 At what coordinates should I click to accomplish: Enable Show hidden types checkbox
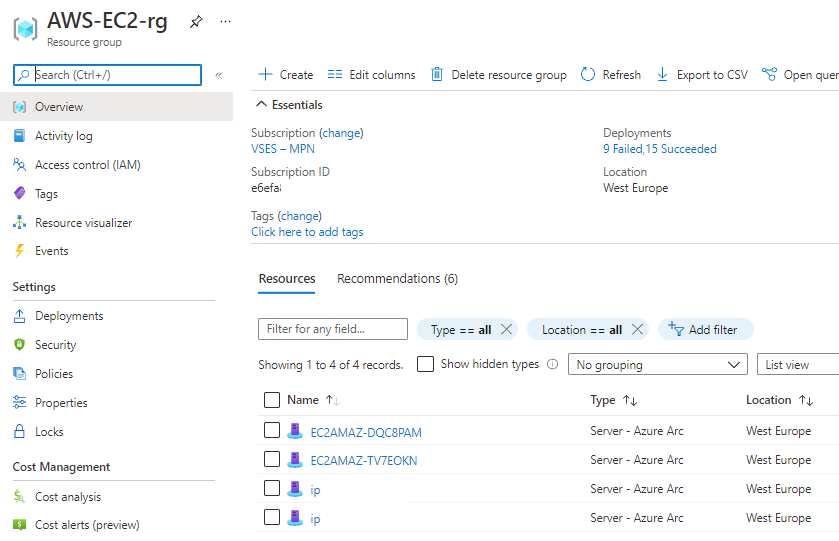pos(426,365)
